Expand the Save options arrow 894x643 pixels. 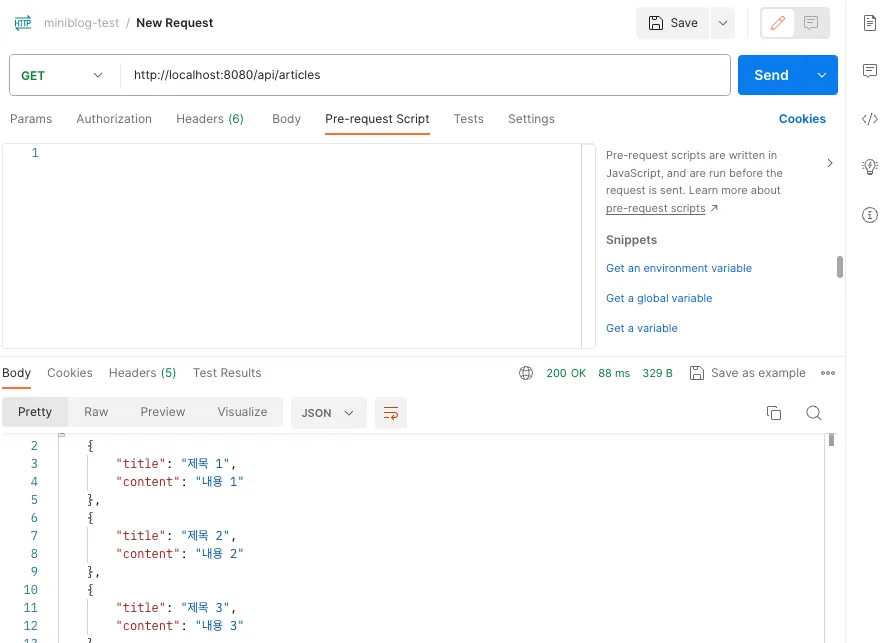point(723,23)
